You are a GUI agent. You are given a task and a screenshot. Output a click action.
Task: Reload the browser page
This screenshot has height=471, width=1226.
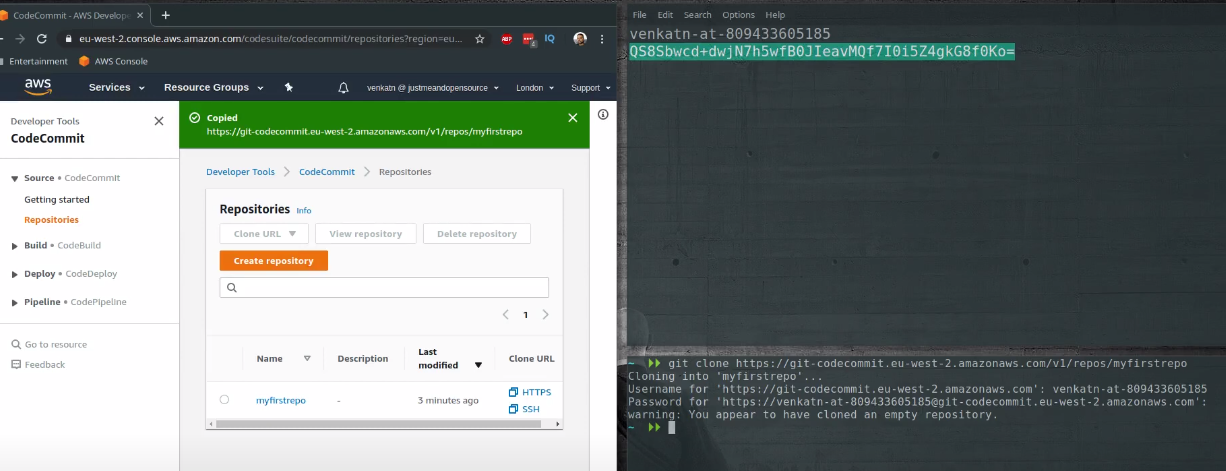click(41, 39)
